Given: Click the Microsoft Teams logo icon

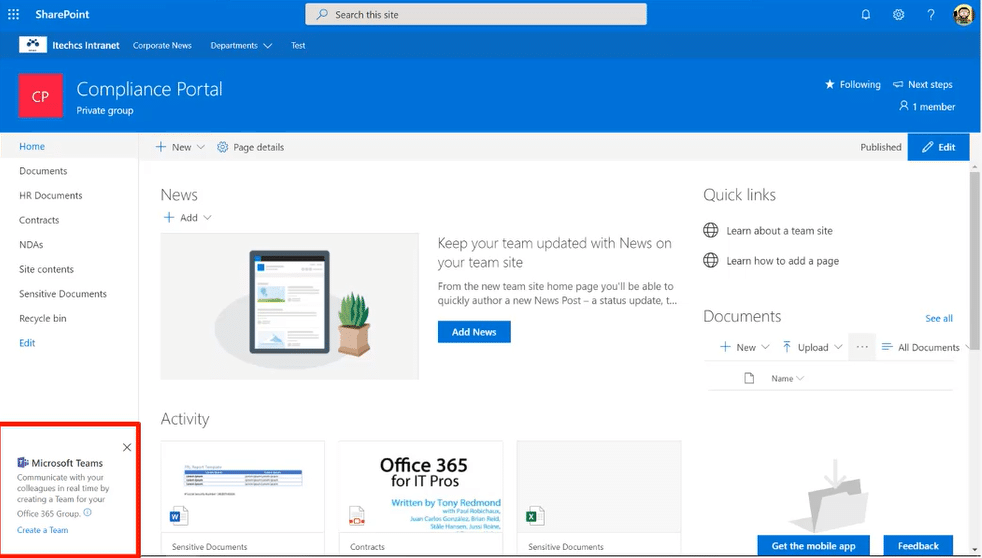Looking at the screenshot, I should pos(23,463).
